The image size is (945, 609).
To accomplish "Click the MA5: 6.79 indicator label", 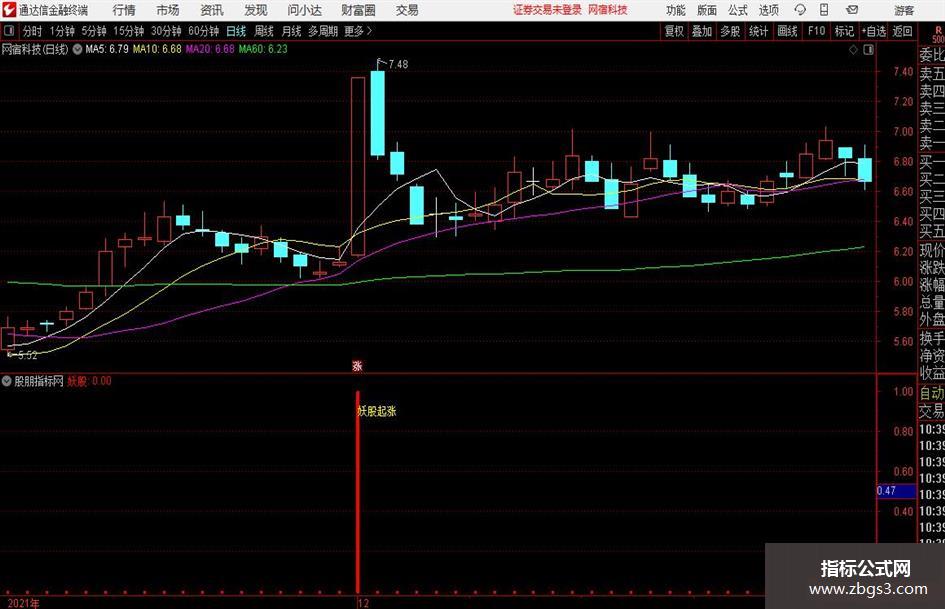I will (107, 49).
